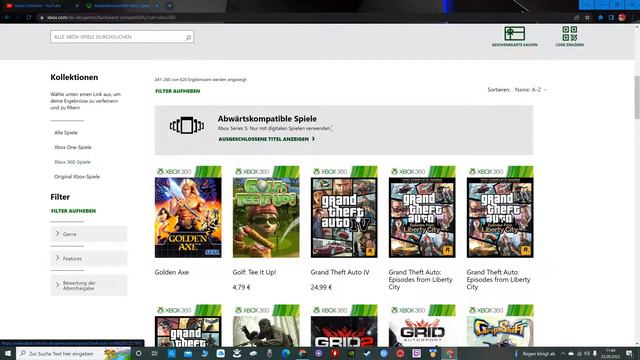The width and height of the screenshot is (640, 360).
Task: Select the Xbox 360-Spiele collection
Action: tap(72, 162)
